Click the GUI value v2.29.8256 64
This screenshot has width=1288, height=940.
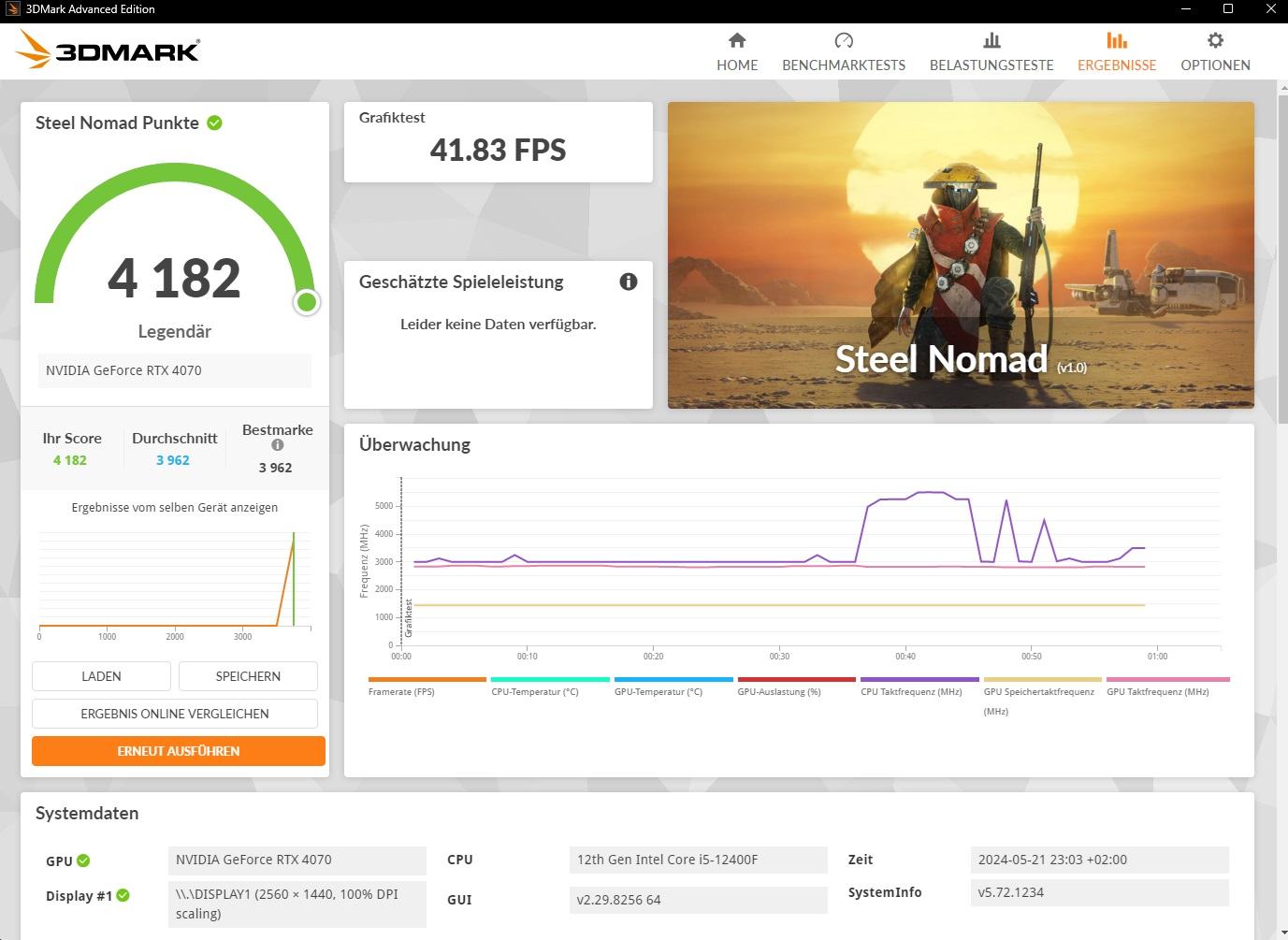coord(698,900)
